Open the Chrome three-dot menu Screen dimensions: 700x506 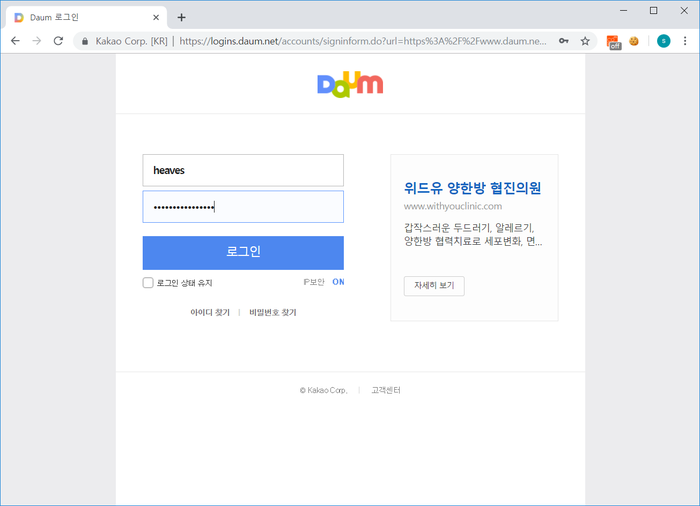pyautogui.click(x=685, y=41)
